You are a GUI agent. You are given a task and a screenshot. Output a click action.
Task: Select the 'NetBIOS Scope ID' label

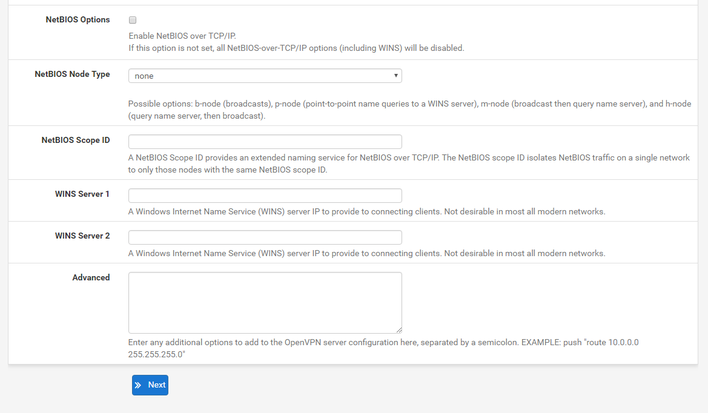[x=75, y=140]
